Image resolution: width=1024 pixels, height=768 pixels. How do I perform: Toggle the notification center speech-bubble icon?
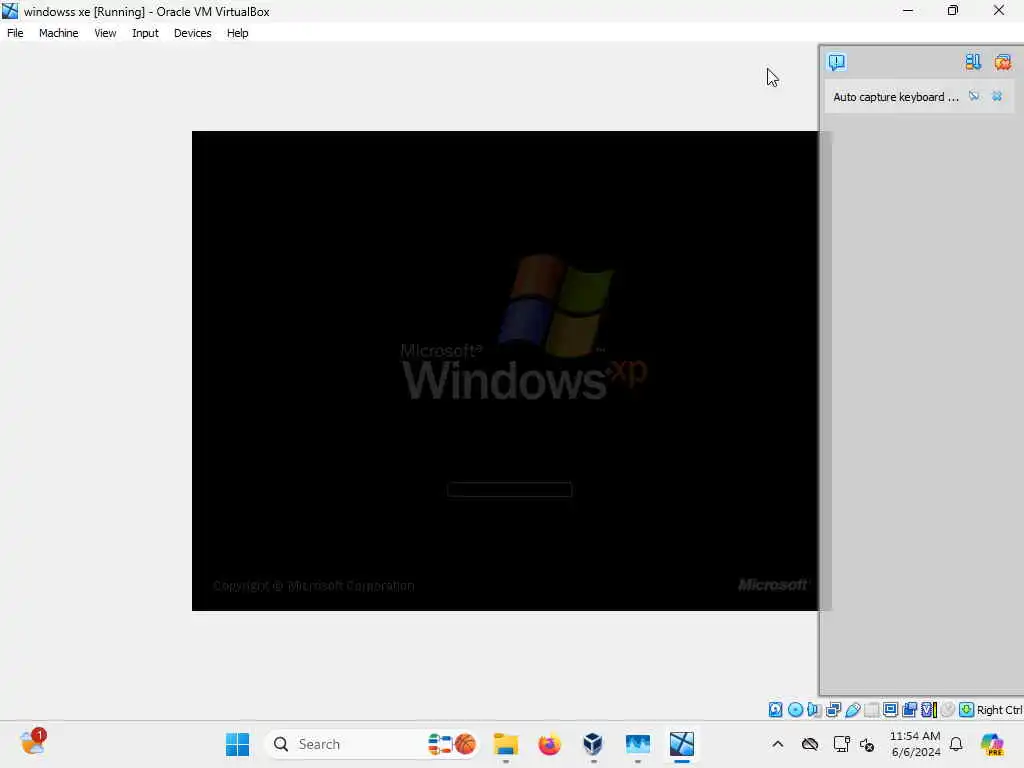point(837,62)
